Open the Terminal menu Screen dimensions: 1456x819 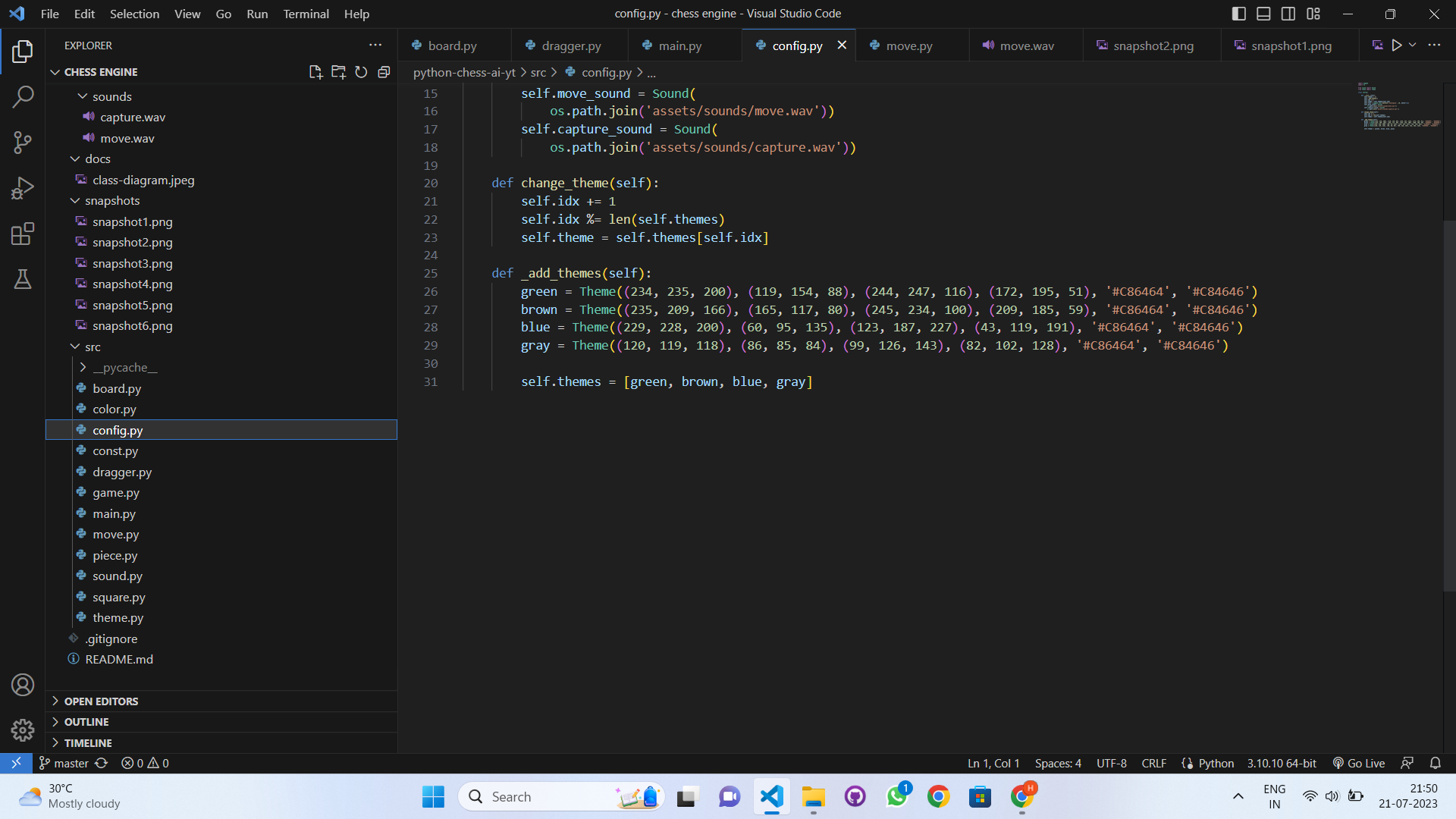(x=306, y=14)
